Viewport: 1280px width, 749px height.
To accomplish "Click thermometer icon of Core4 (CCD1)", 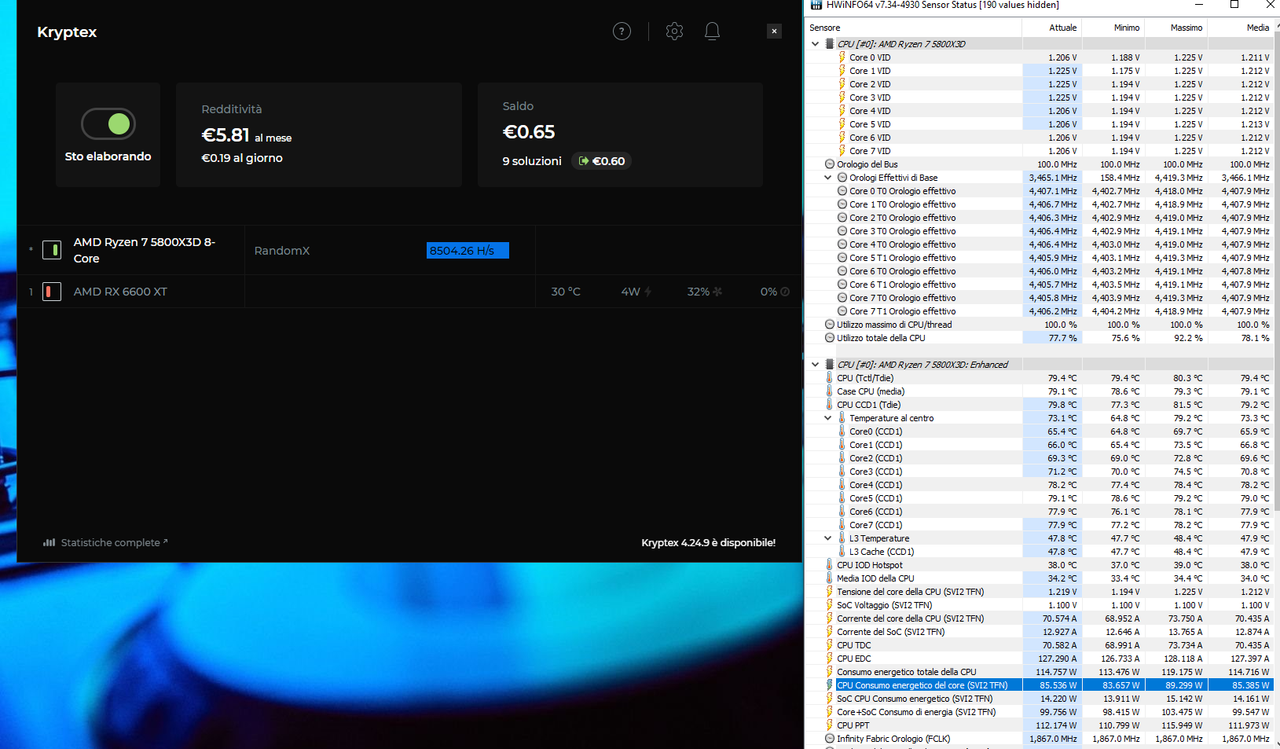I will pyautogui.click(x=842, y=485).
